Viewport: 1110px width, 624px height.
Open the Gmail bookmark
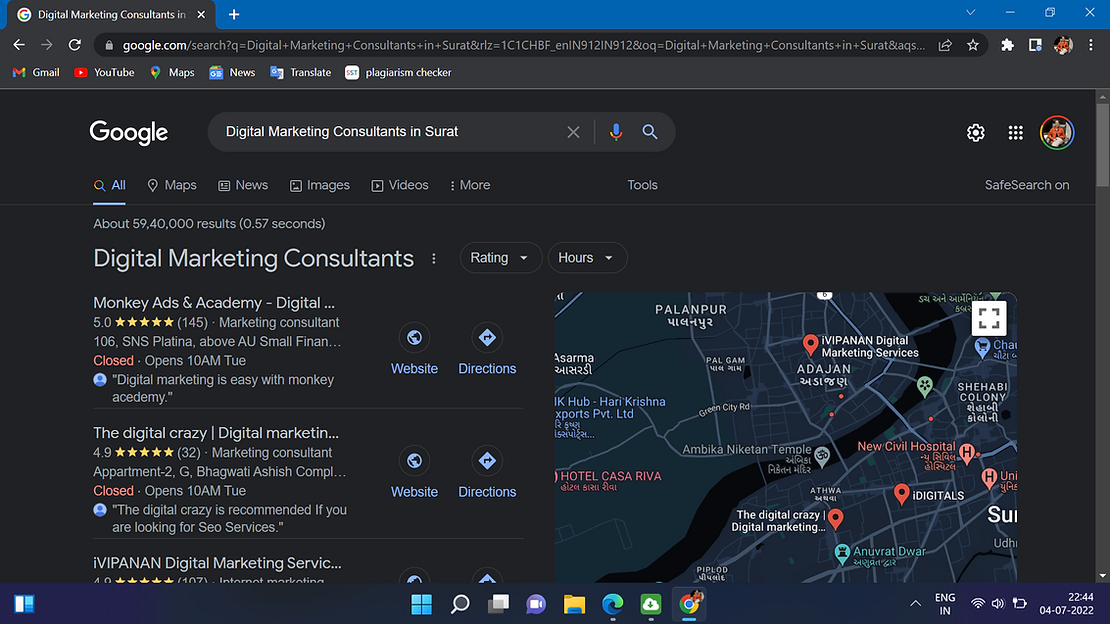[x=36, y=72]
